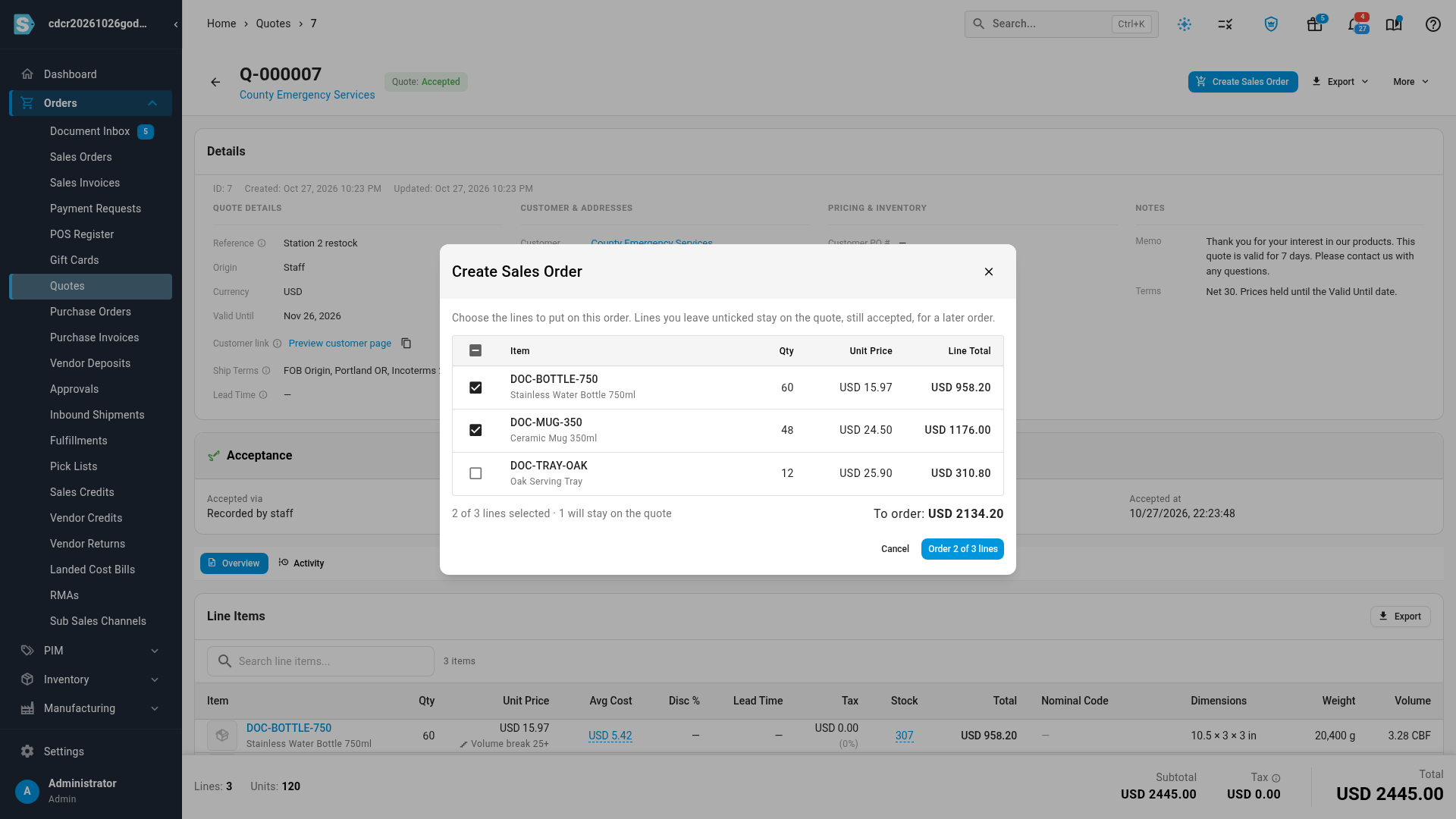The image size is (1456, 819).
Task: Open the help question mark icon
Action: [x=1432, y=24]
